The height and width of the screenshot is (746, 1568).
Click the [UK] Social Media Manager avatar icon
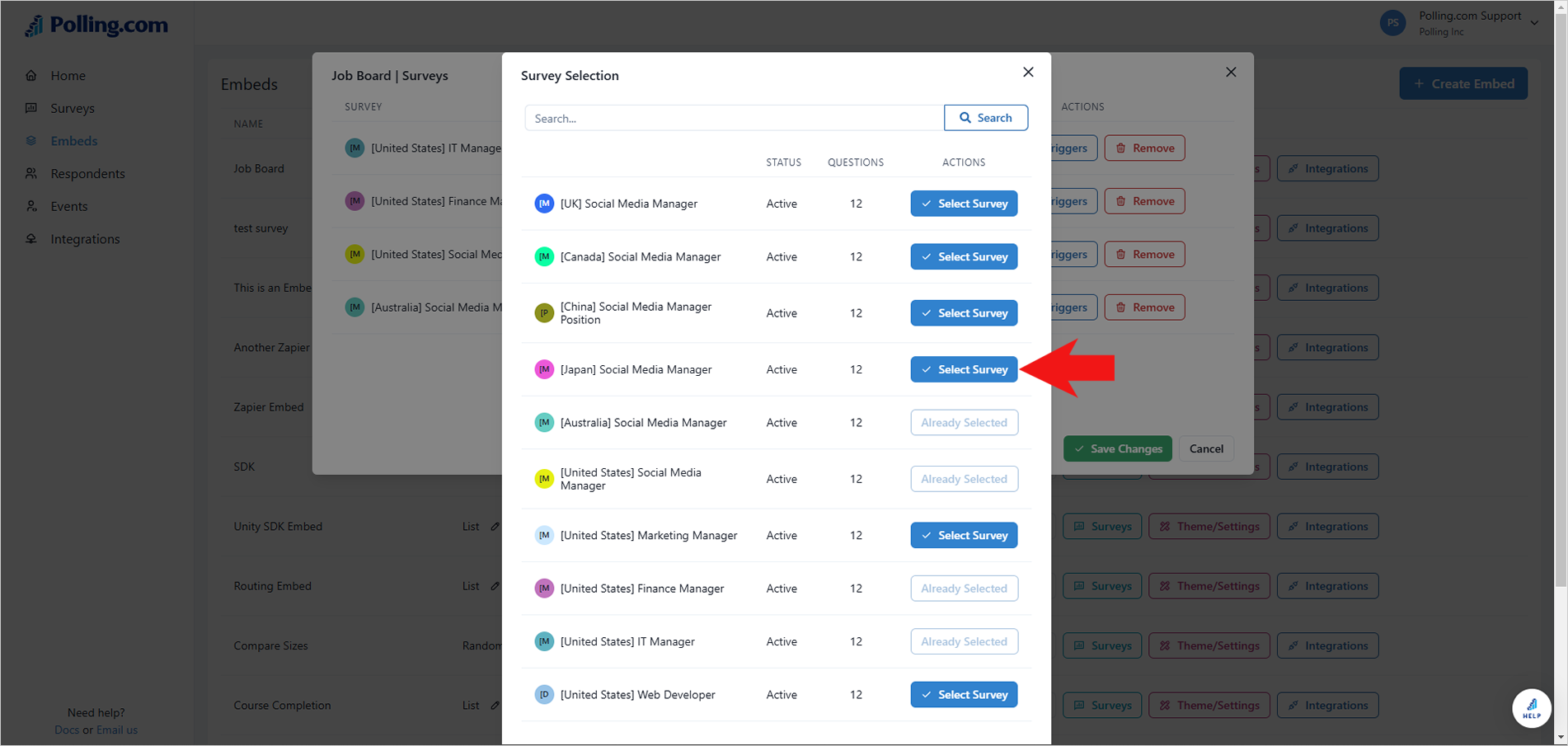[544, 204]
